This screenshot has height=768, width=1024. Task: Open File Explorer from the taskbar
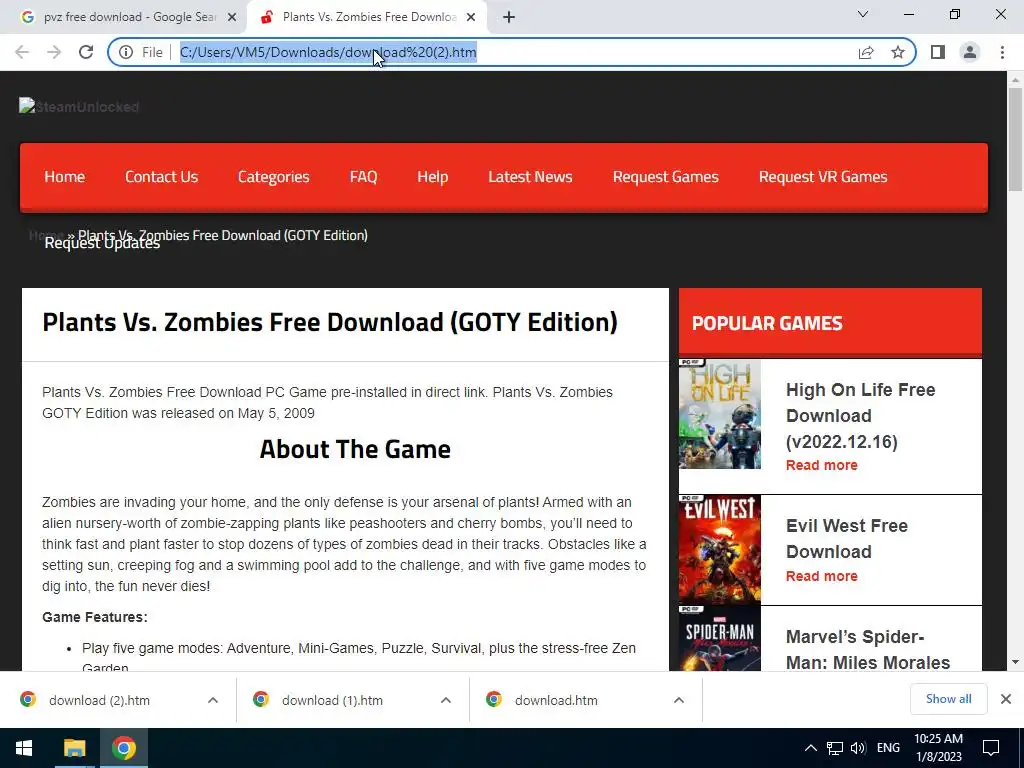[x=74, y=748]
